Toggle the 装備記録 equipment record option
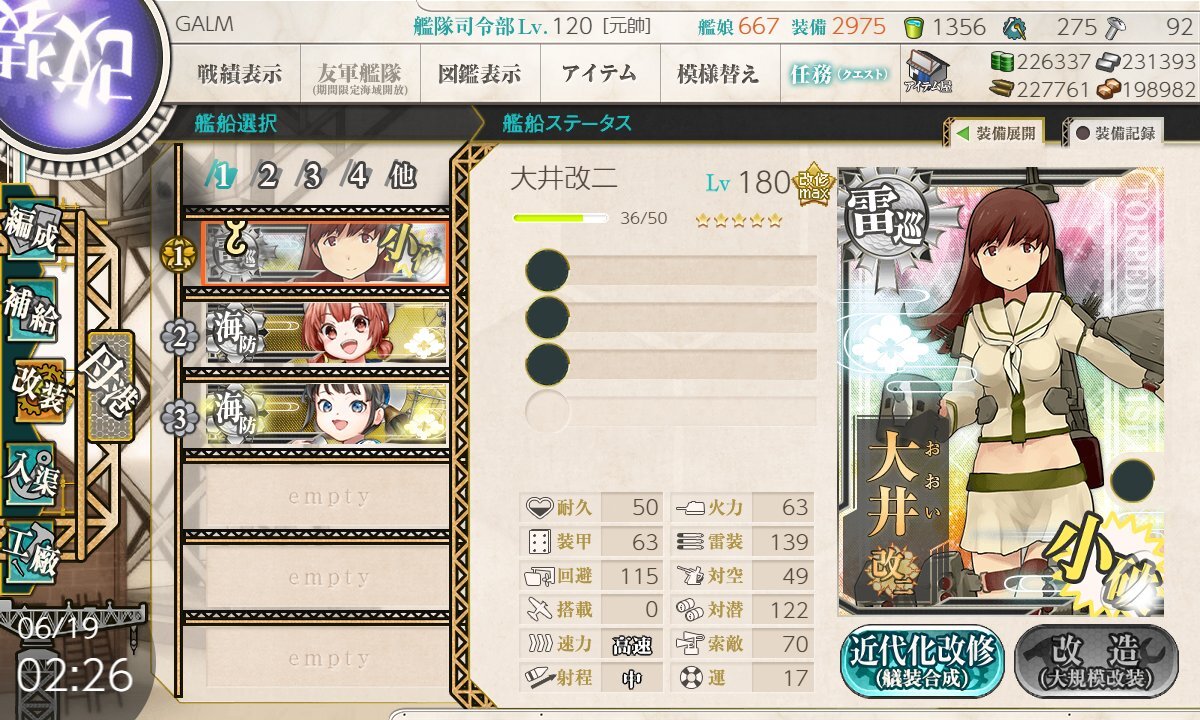 click(x=1116, y=132)
